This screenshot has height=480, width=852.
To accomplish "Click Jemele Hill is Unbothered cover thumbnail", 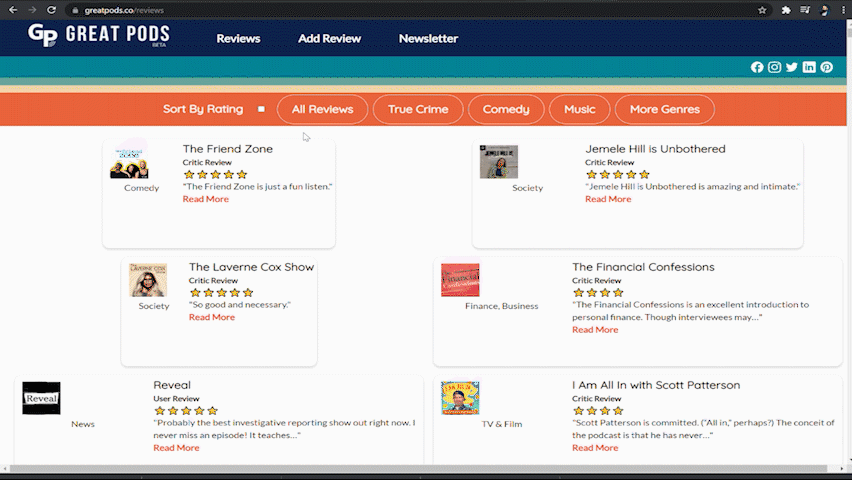I will tap(499, 162).
